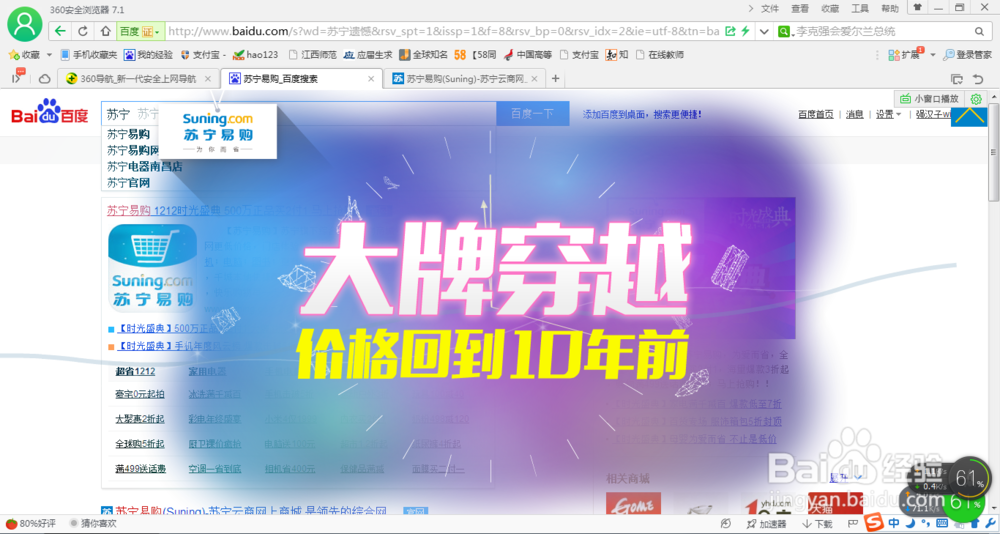Click the 百度一下 search button
Screen dimensions: 1000x534
tap(532, 114)
